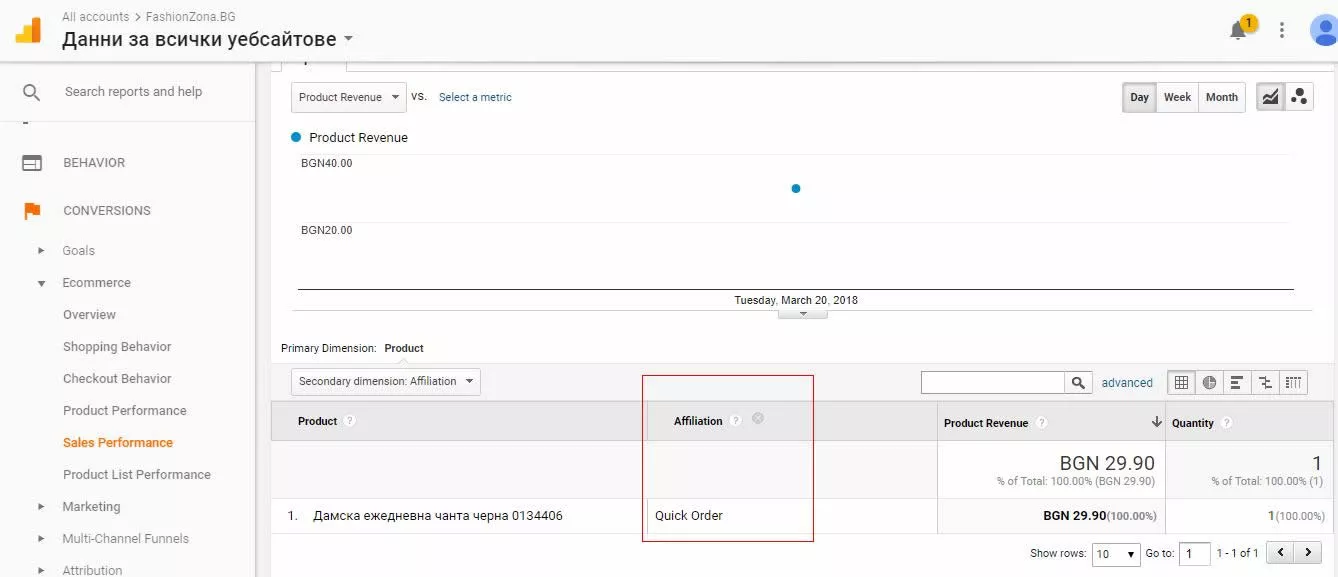Open the Show rows dropdown

(1117, 554)
